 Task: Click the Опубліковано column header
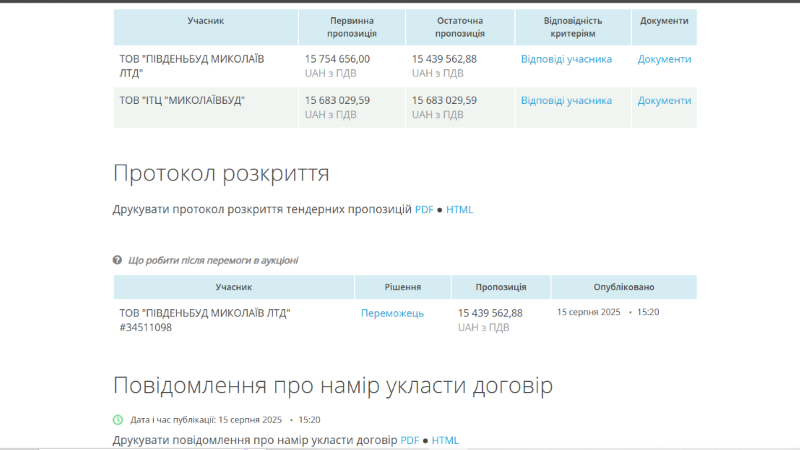623,287
